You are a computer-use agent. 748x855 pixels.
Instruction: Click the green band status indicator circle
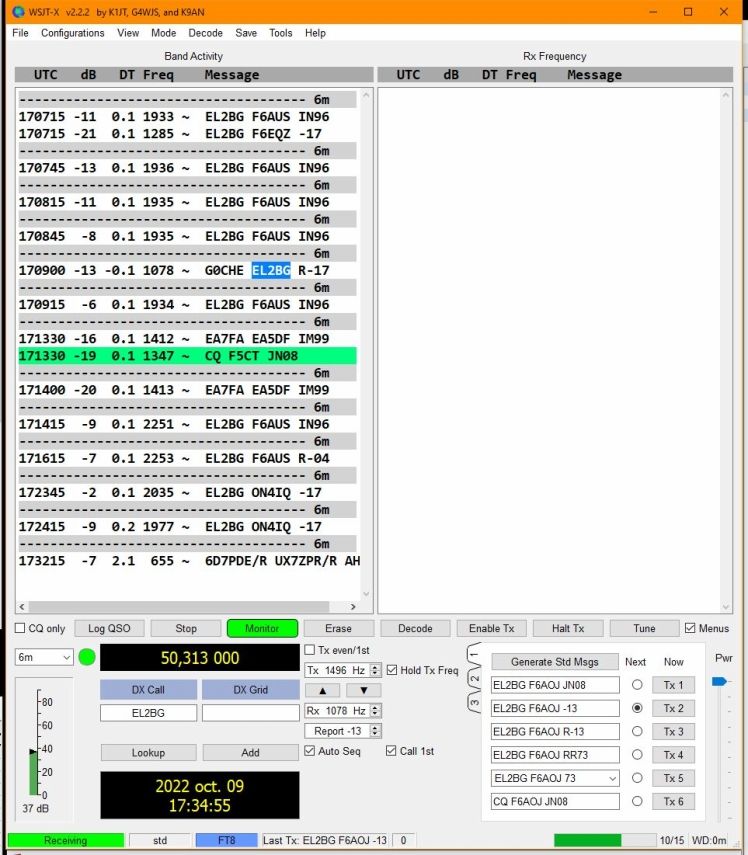[x=87, y=658]
